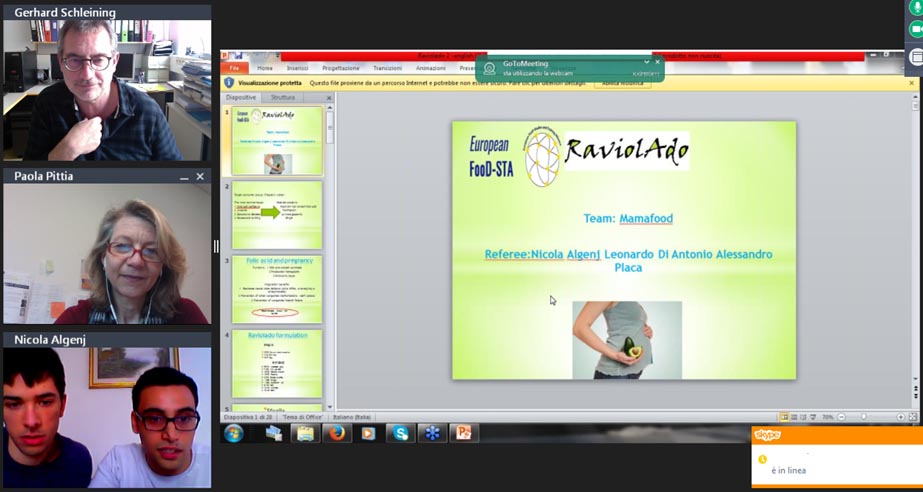
Task: Click the pregnant woman avocado image
Action: 627,340
